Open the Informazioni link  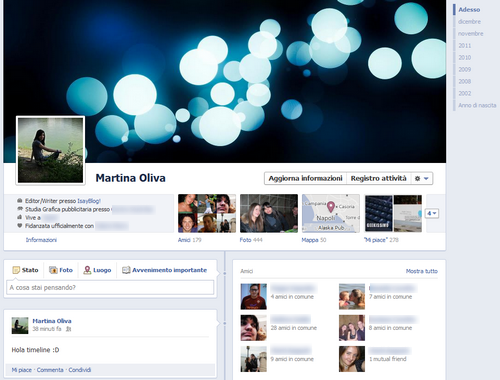click(41, 240)
